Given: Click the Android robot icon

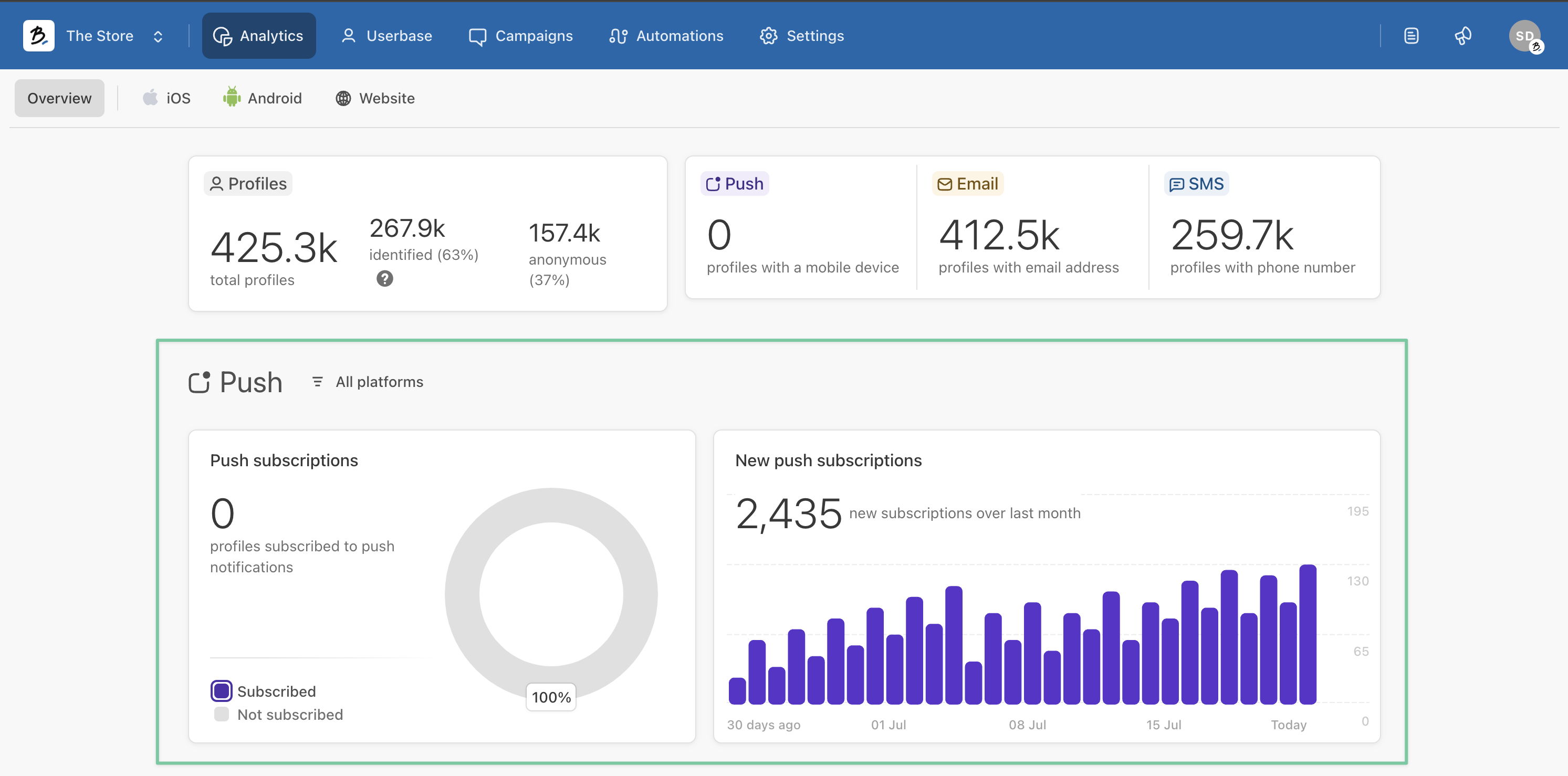Looking at the screenshot, I should point(231,96).
